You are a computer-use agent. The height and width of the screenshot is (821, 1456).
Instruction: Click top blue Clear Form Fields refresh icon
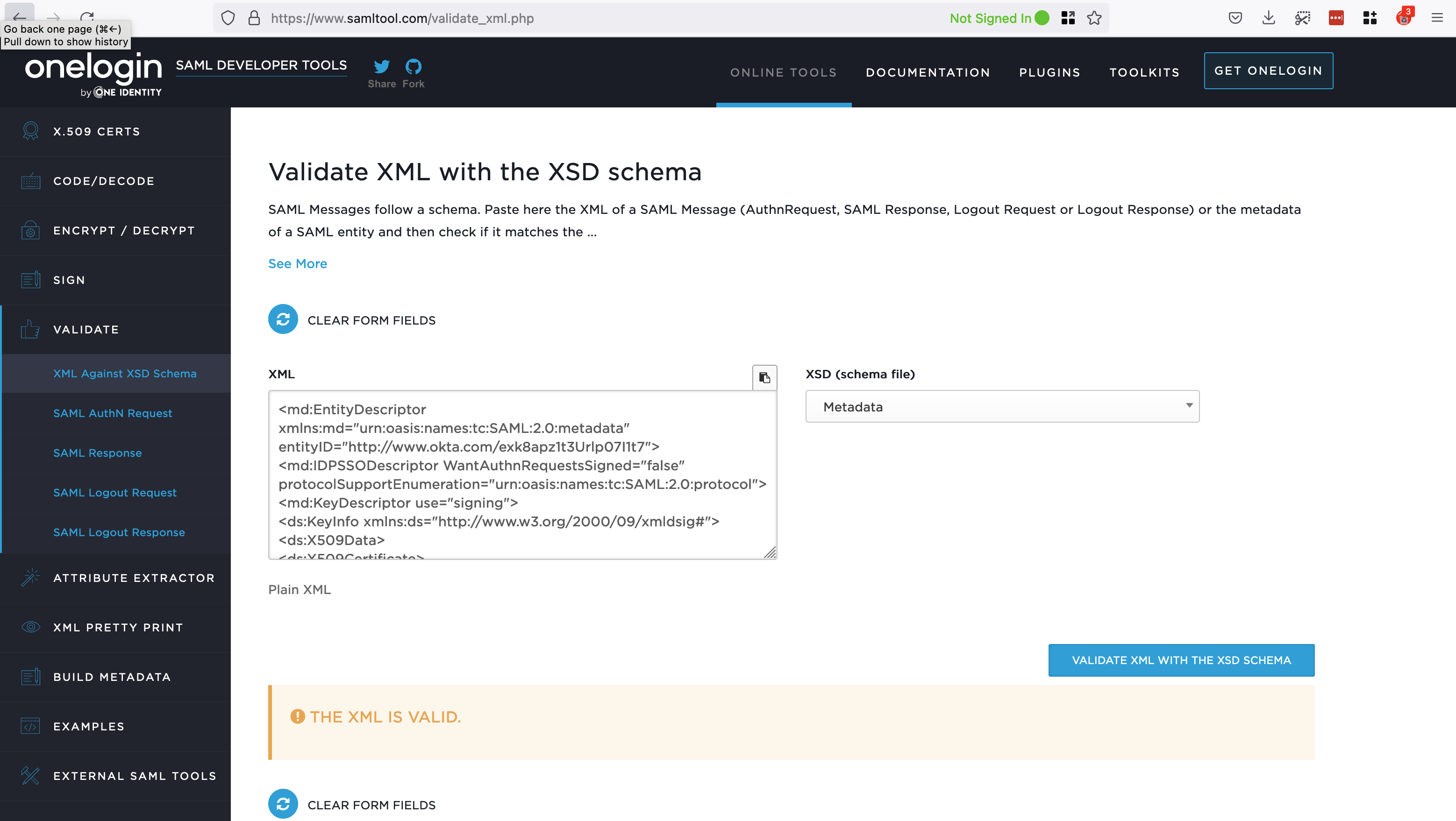point(283,319)
